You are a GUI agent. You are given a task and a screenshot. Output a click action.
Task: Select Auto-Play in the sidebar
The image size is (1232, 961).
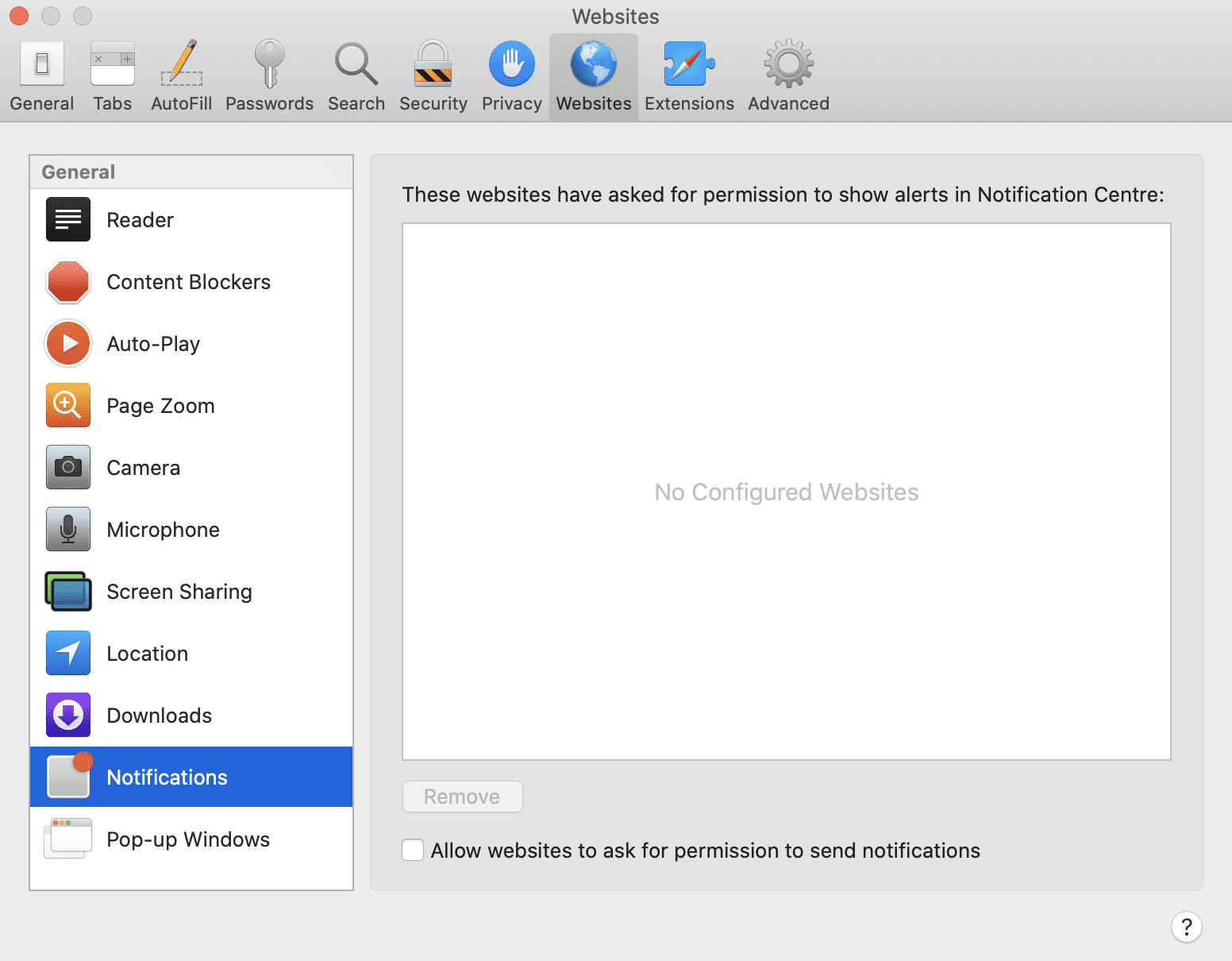click(191, 343)
